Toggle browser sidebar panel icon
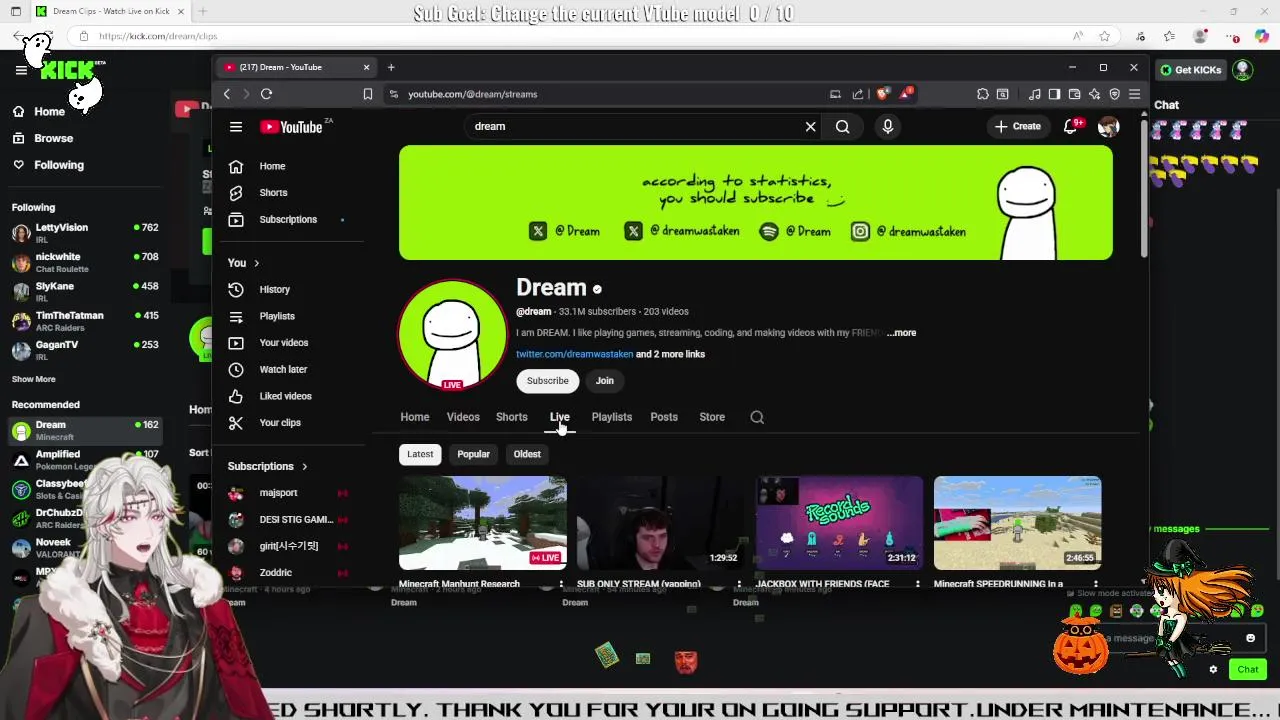Viewport: 1280px width, 720px height. [x=1054, y=94]
